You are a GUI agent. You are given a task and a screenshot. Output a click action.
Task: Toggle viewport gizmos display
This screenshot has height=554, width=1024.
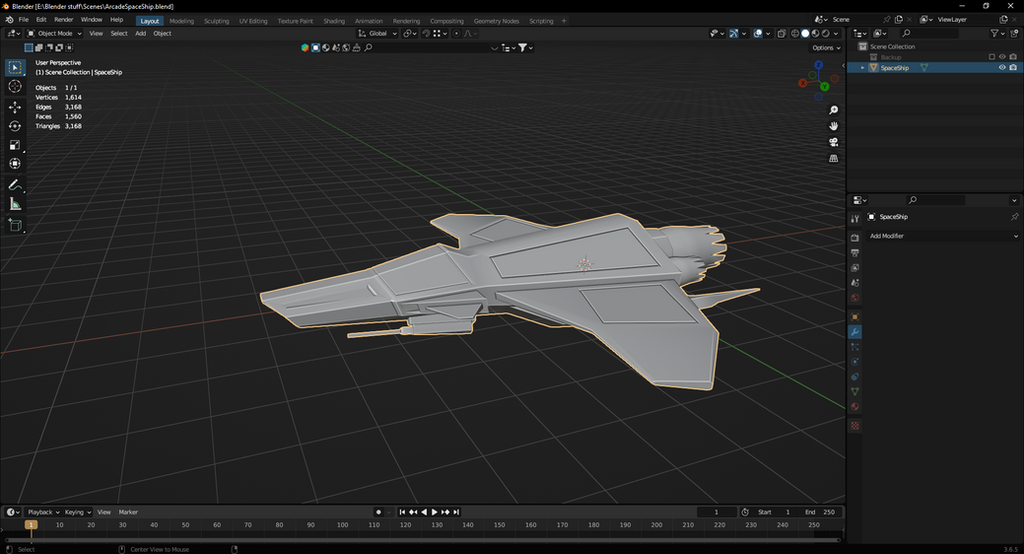tap(734, 33)
